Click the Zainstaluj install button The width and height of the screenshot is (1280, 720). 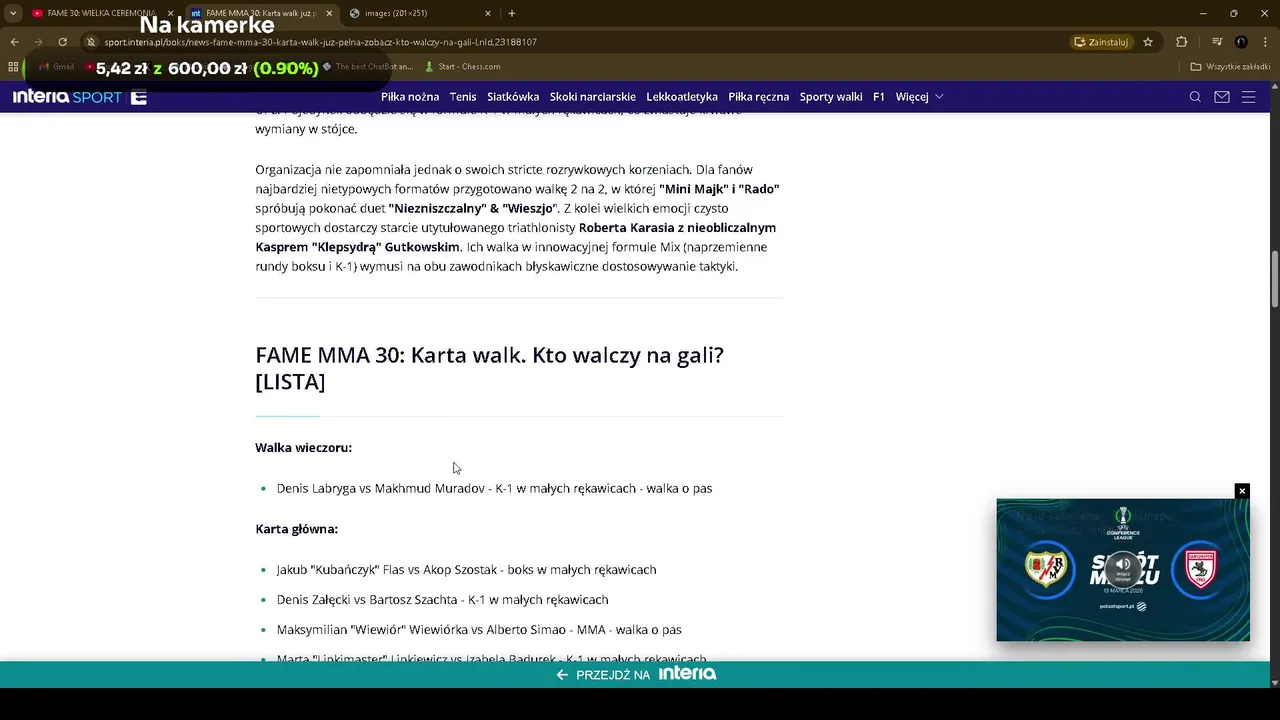click(1101, 42)
